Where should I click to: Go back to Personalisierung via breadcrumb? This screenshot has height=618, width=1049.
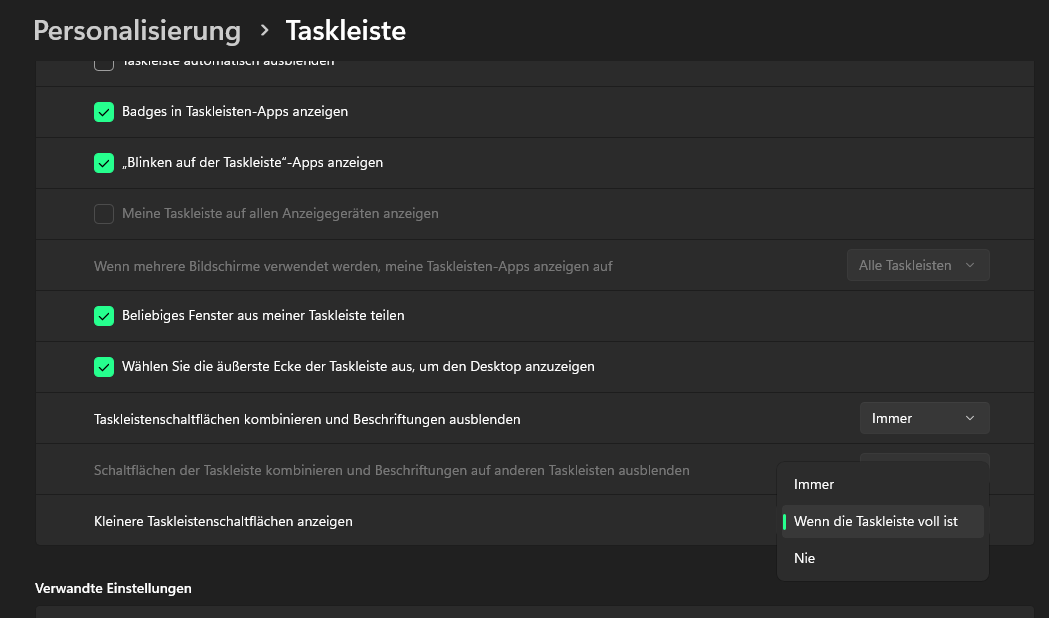[137, 31]
